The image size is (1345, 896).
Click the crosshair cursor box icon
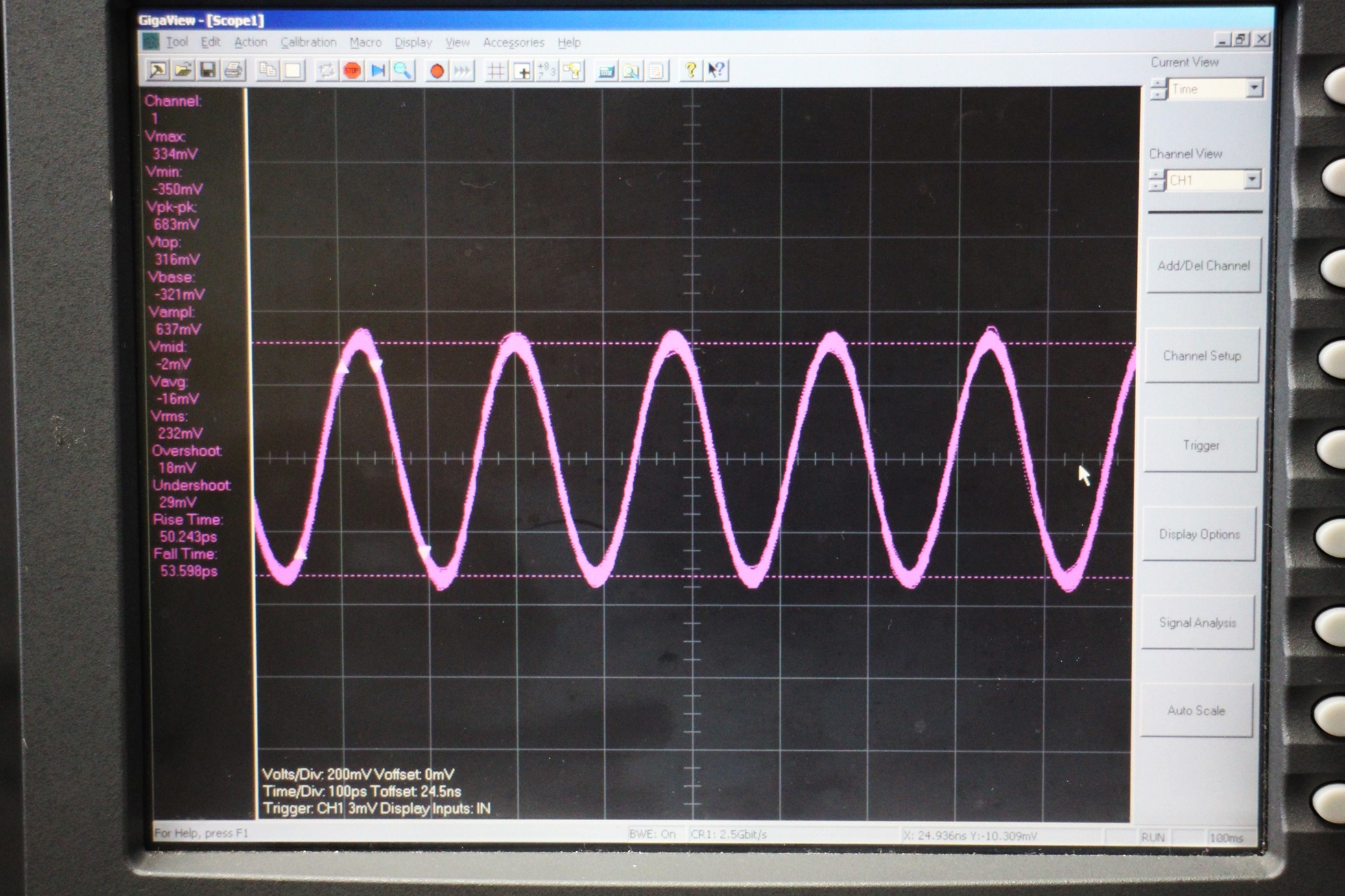tap(522, 70)
